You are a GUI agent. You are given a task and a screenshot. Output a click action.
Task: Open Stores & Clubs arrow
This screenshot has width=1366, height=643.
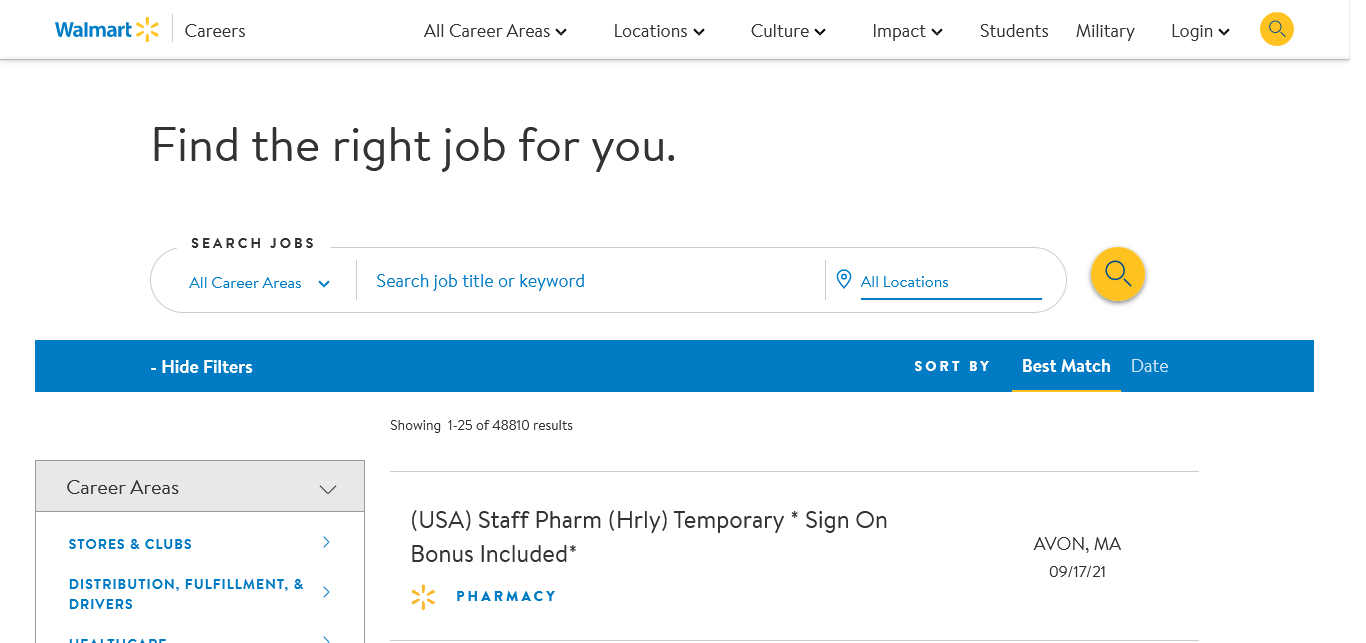(326, 542)
